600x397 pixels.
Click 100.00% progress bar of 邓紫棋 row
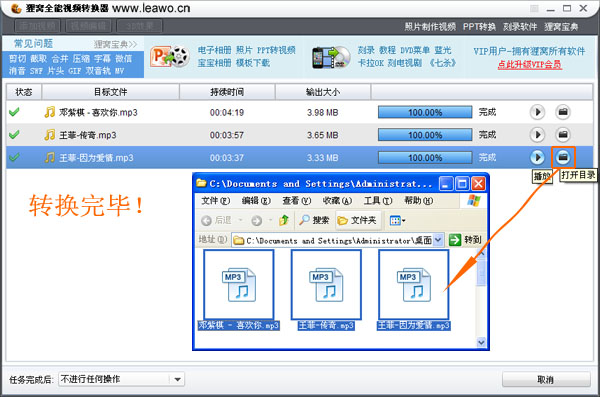click(x=425, y=112)
